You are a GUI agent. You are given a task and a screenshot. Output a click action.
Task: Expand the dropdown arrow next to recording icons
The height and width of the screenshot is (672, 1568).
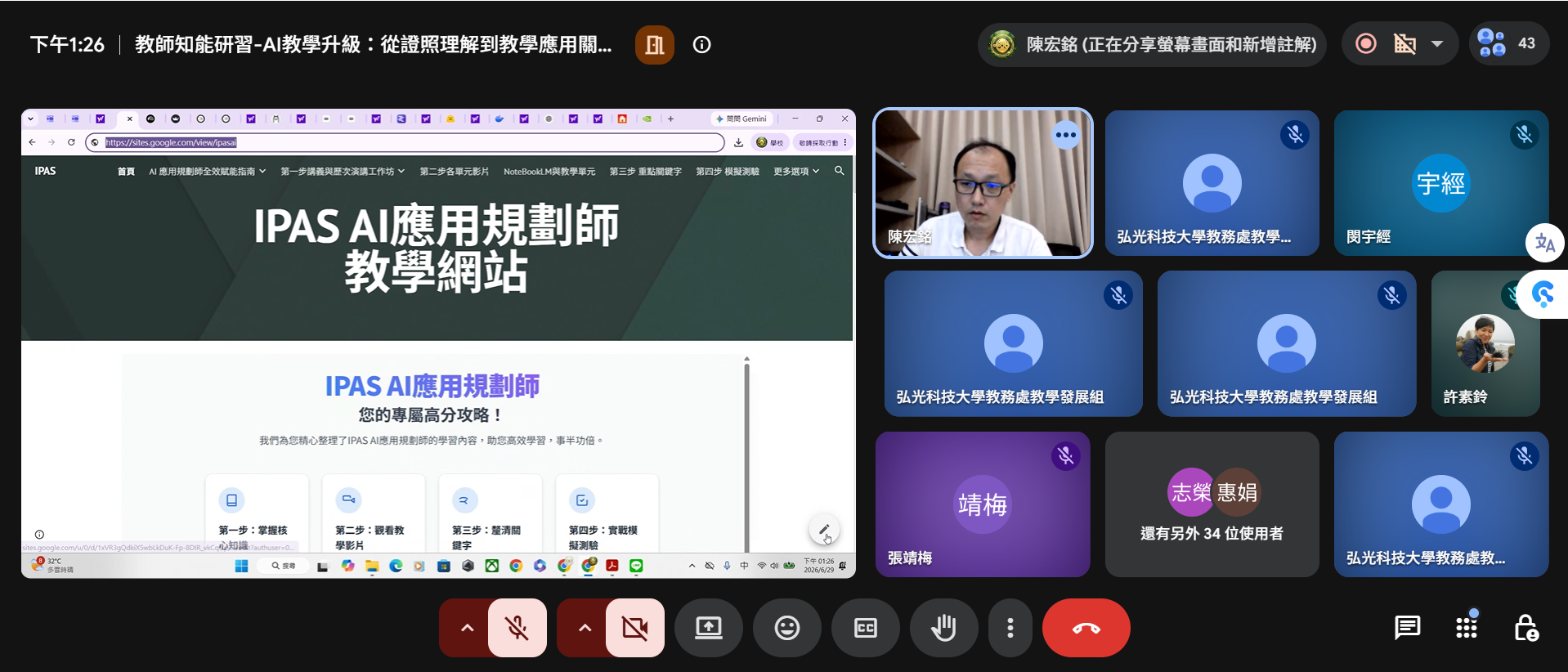point(1437,44)
